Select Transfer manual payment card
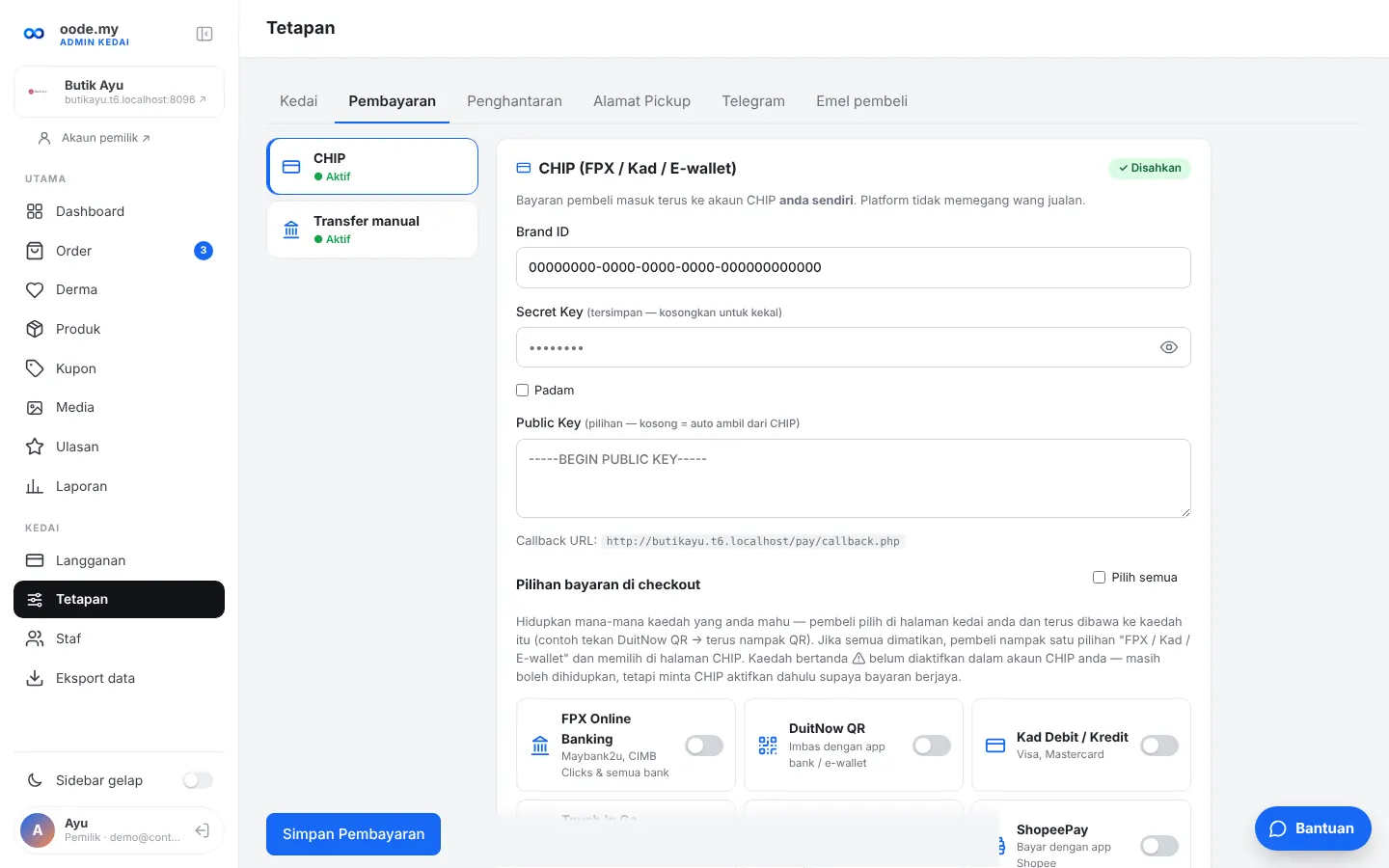The image size is (1389, 868). pos(372,230)
